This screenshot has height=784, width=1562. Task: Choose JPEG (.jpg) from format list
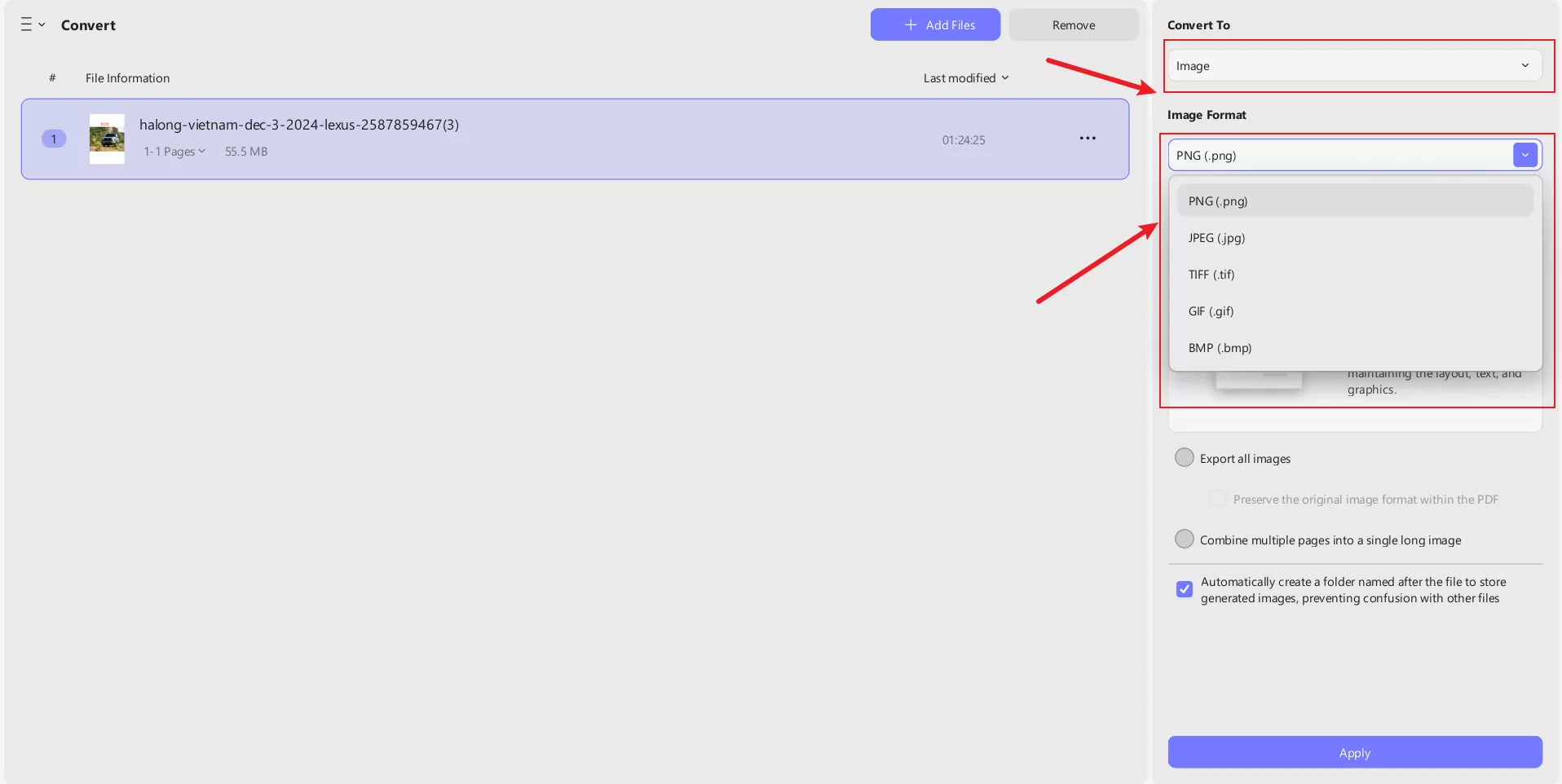1216,238
